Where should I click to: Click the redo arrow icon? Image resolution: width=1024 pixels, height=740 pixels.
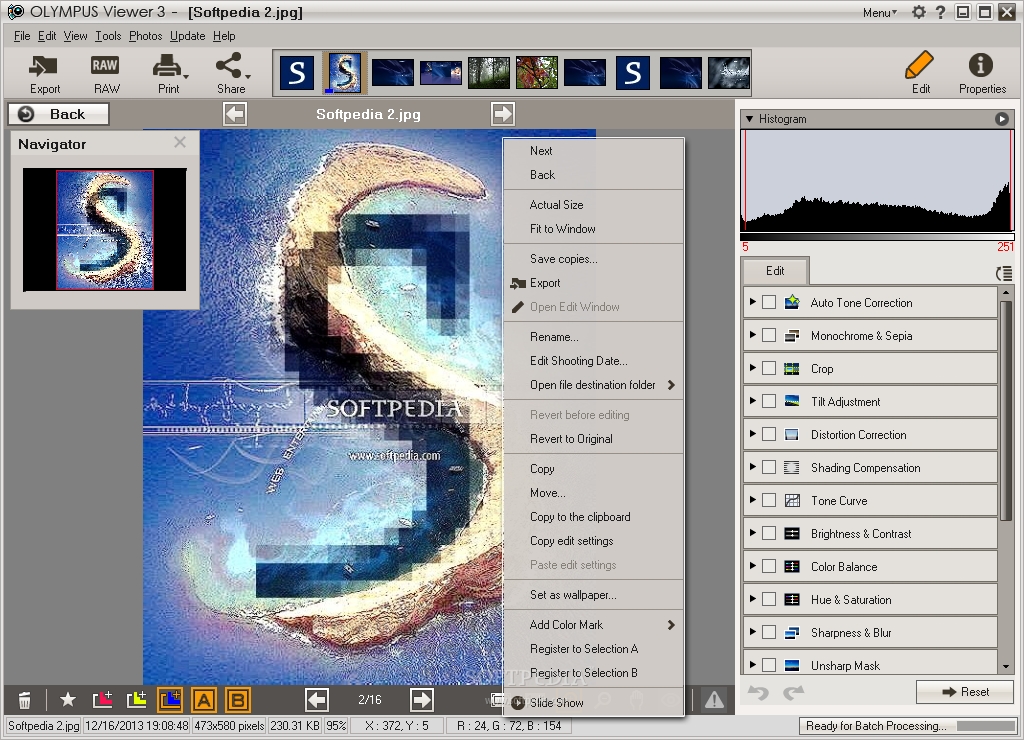tap(793, 692)
